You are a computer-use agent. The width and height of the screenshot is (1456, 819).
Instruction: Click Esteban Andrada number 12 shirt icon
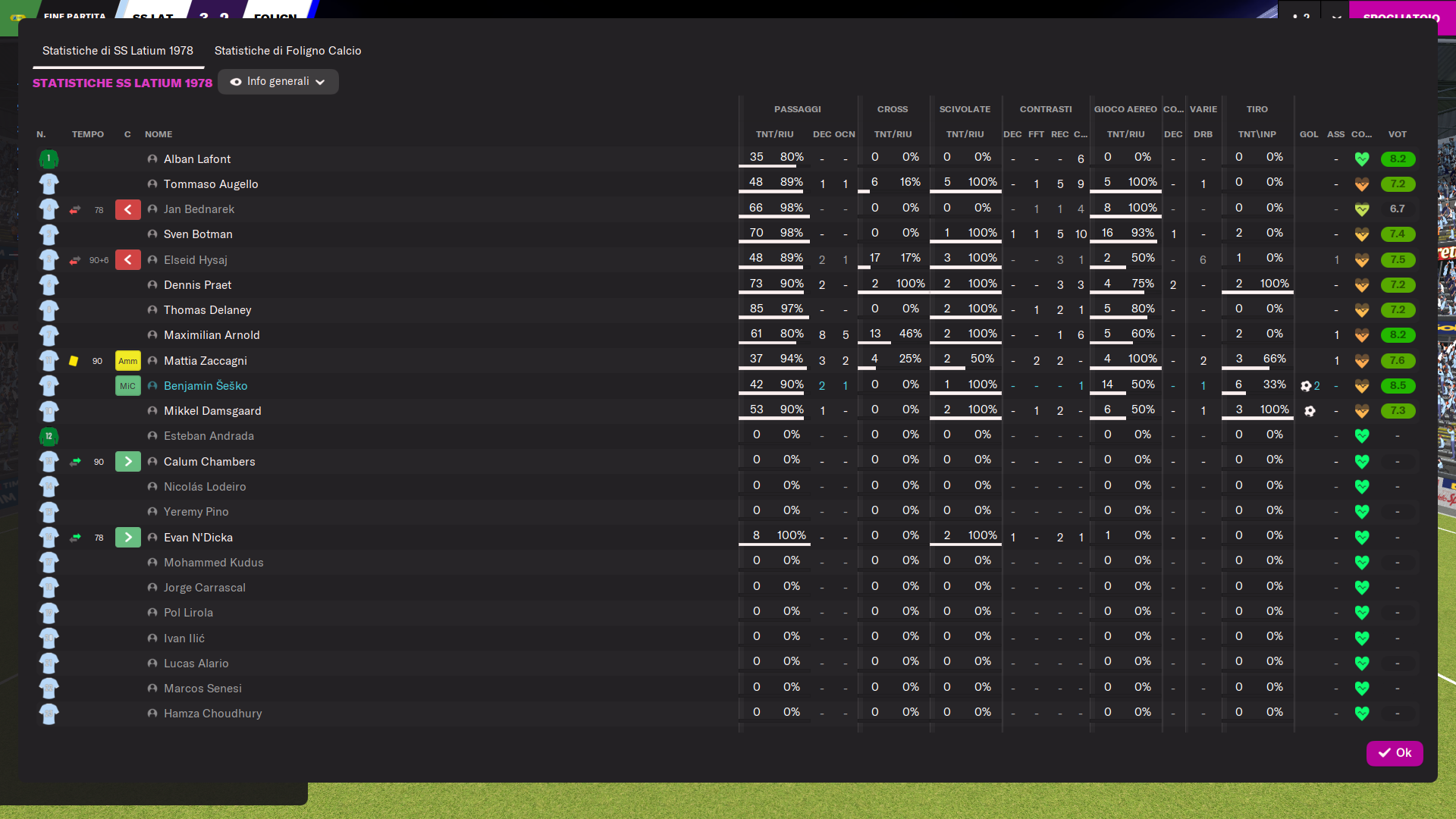click(49, 436)
